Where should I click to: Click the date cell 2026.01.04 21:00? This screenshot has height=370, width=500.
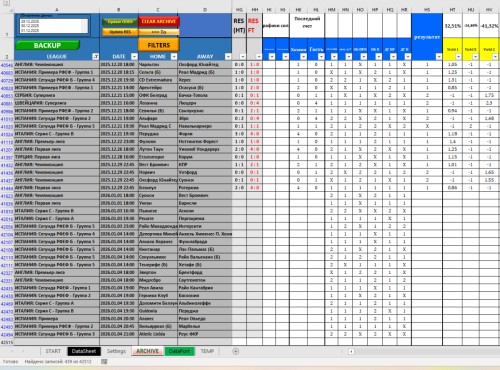[119, 334]
